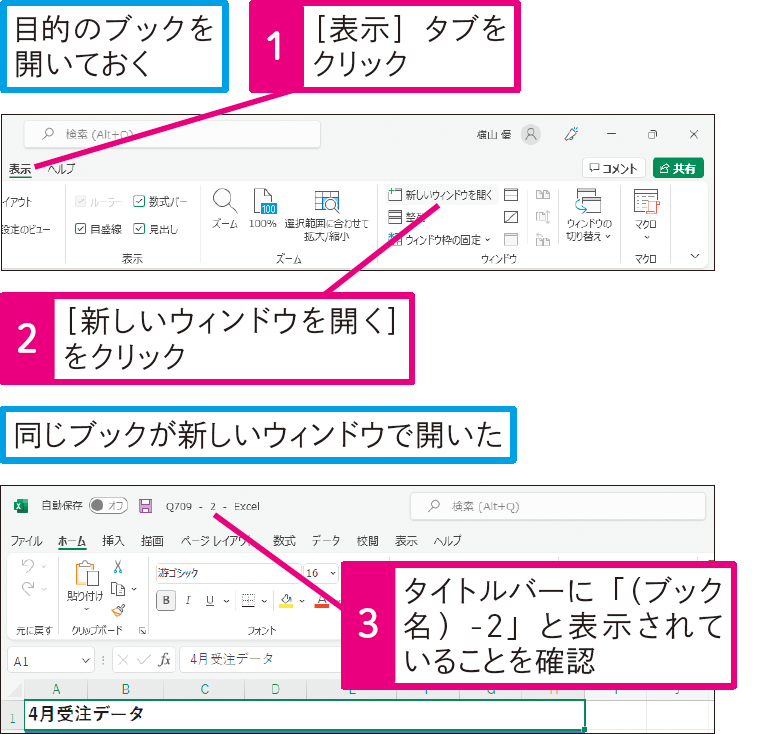Click the format painter brush icon
The height and width of the screenshot is (734, 783).
coord(118,610)
